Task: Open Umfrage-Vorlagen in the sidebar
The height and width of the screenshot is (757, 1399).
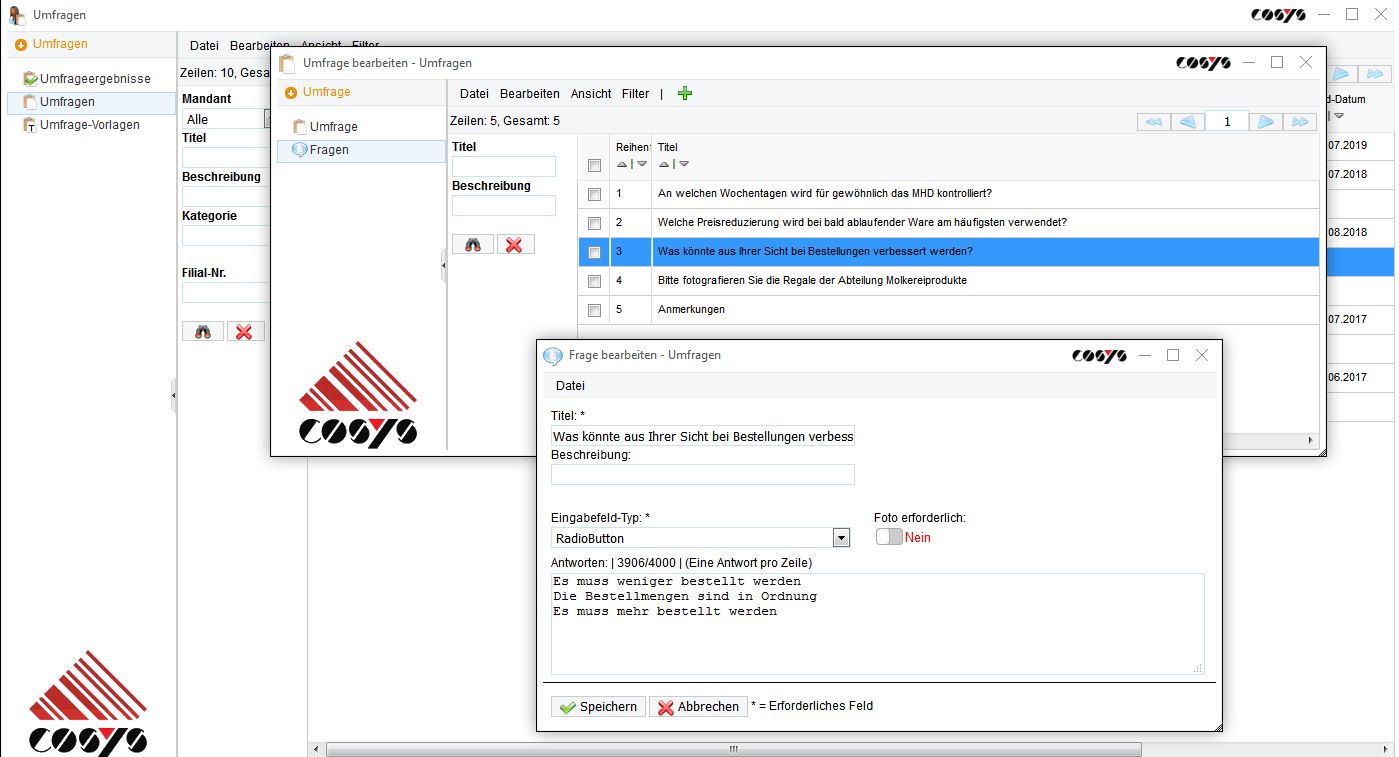Action: pyautogui.click(x=89, y=125)
